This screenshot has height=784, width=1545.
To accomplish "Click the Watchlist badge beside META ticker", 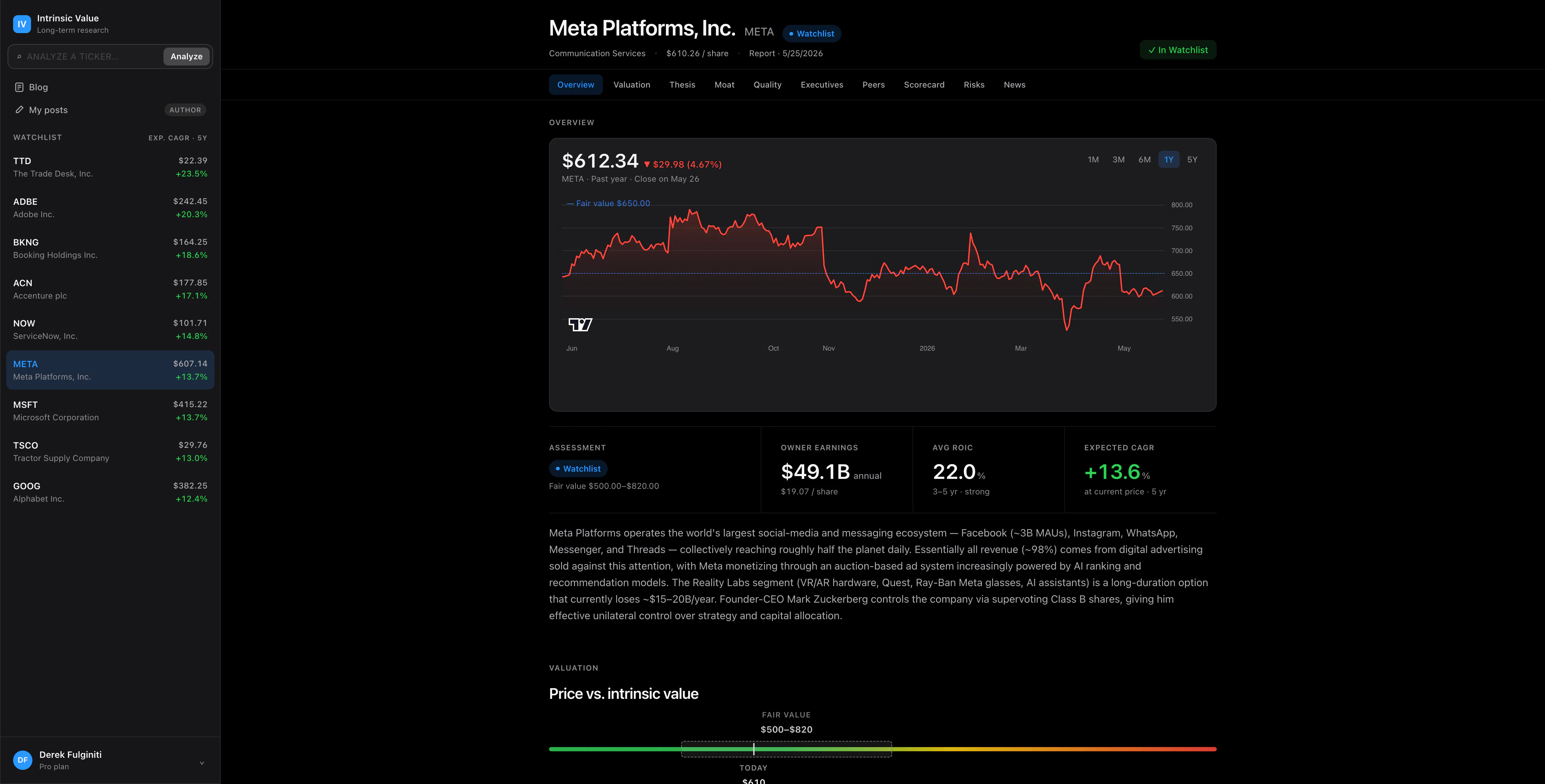I will 811,33.
